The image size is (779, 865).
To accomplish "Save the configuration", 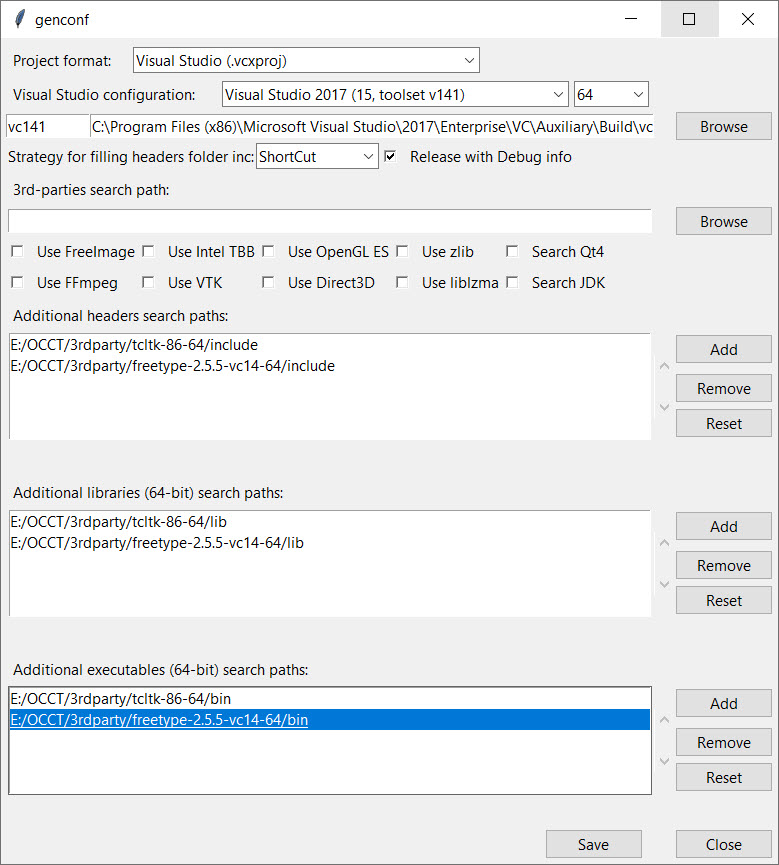I will click(593, 844).
